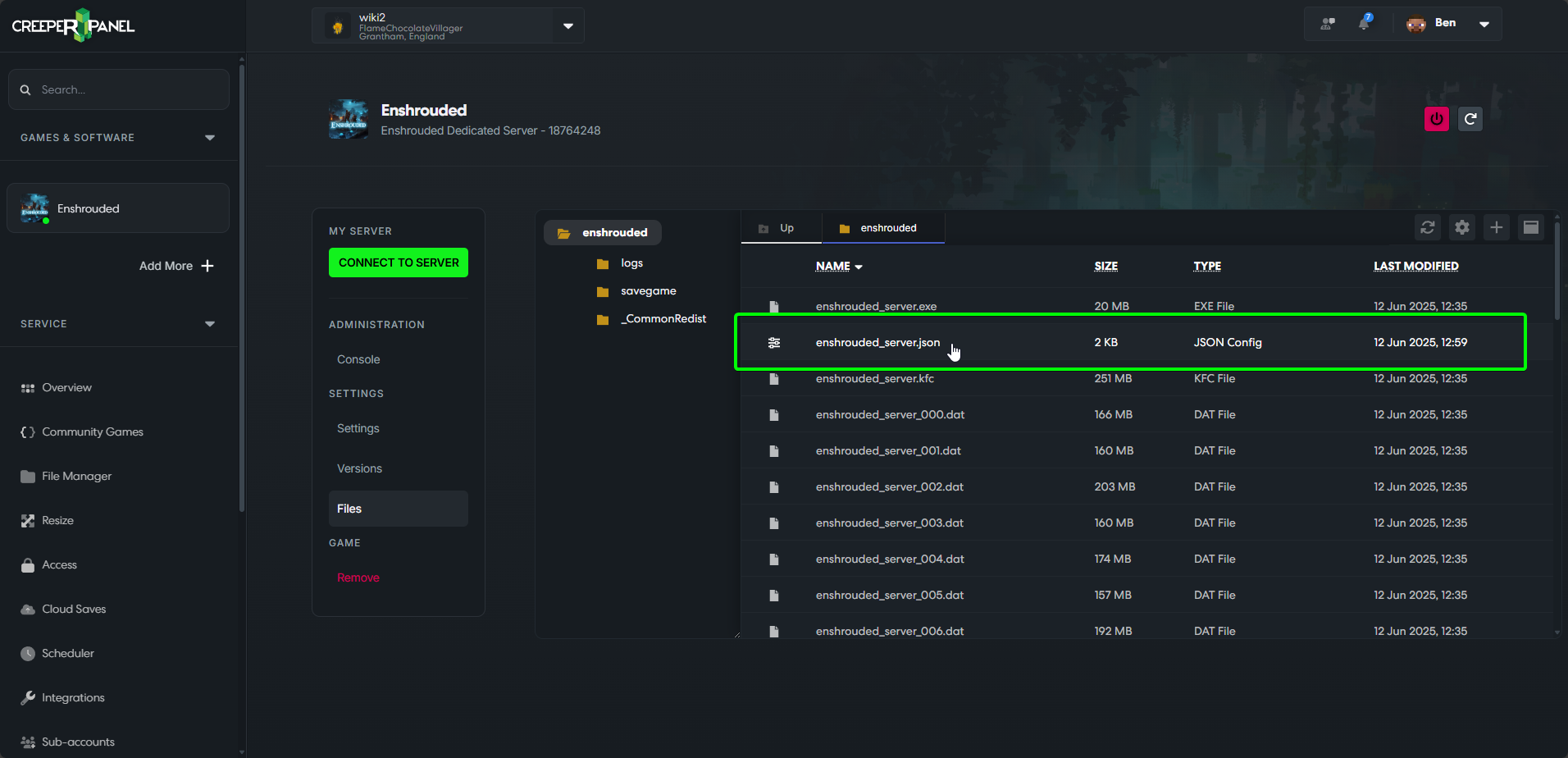Click the file list scrollbar
This screenshot has width=1568, height=758.
pyautogui.click(x=1557, y=271)
